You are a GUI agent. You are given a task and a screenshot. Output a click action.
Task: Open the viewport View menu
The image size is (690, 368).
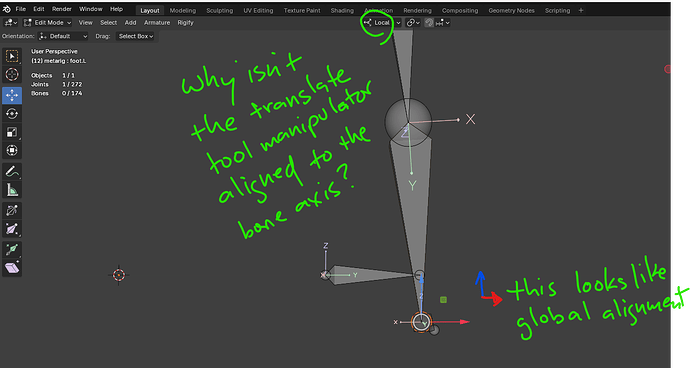click(x=85, y=23)
